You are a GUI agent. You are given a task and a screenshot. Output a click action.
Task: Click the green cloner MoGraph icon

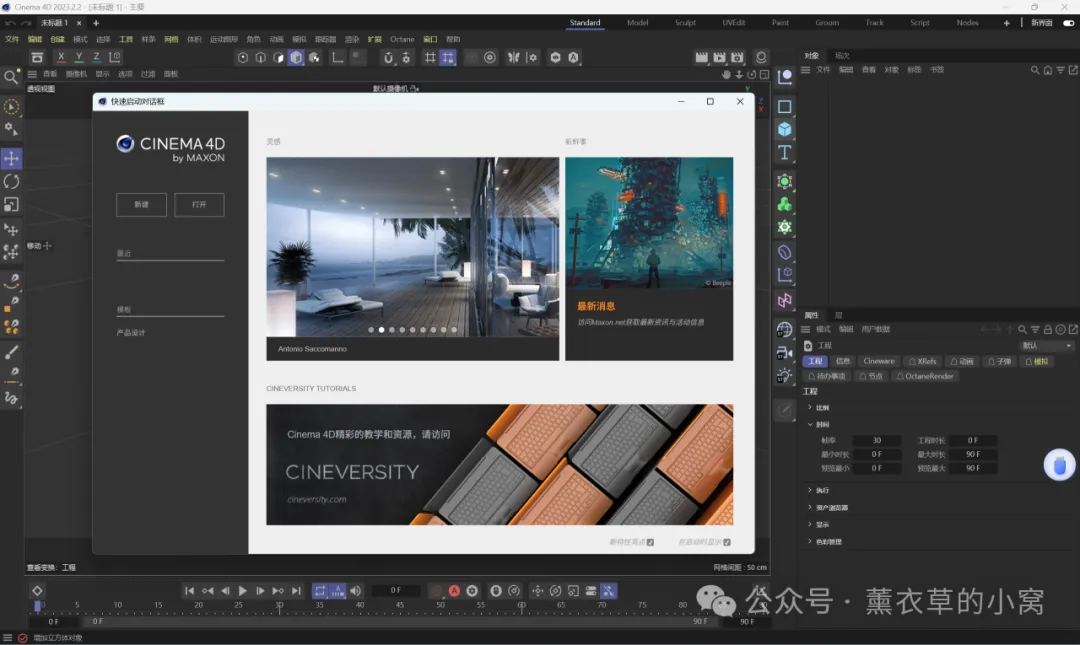[x=785, y=205]
